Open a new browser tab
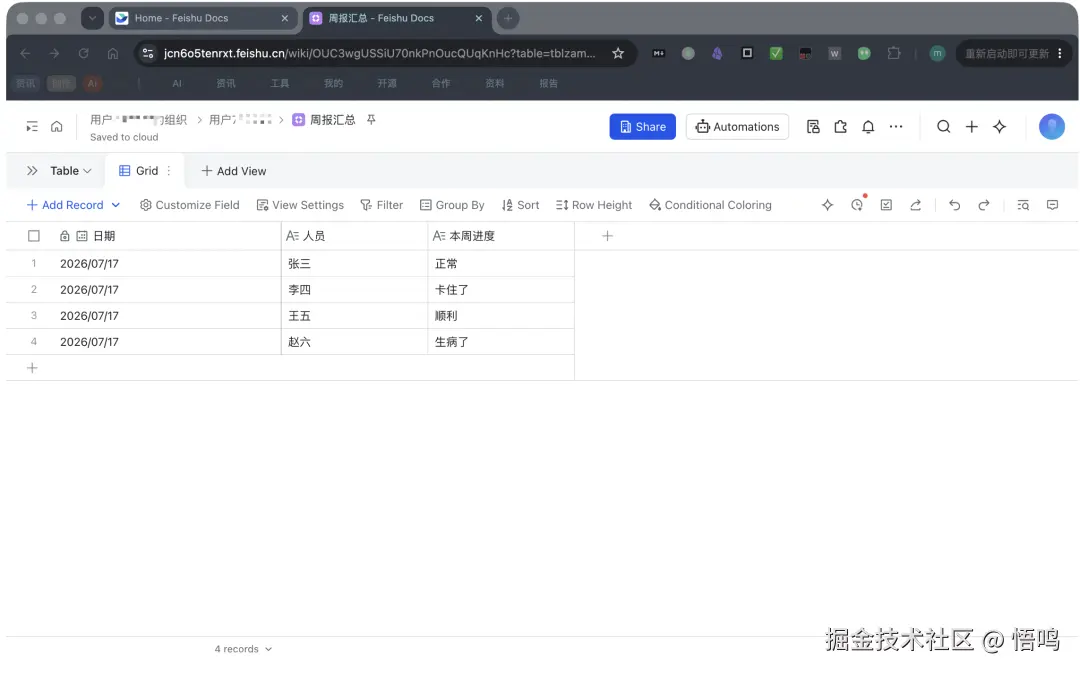 (508, 19)
